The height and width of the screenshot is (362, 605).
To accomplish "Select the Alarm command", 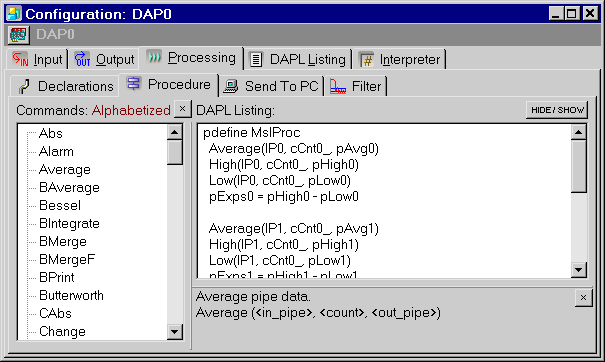I will click(56, 151).
